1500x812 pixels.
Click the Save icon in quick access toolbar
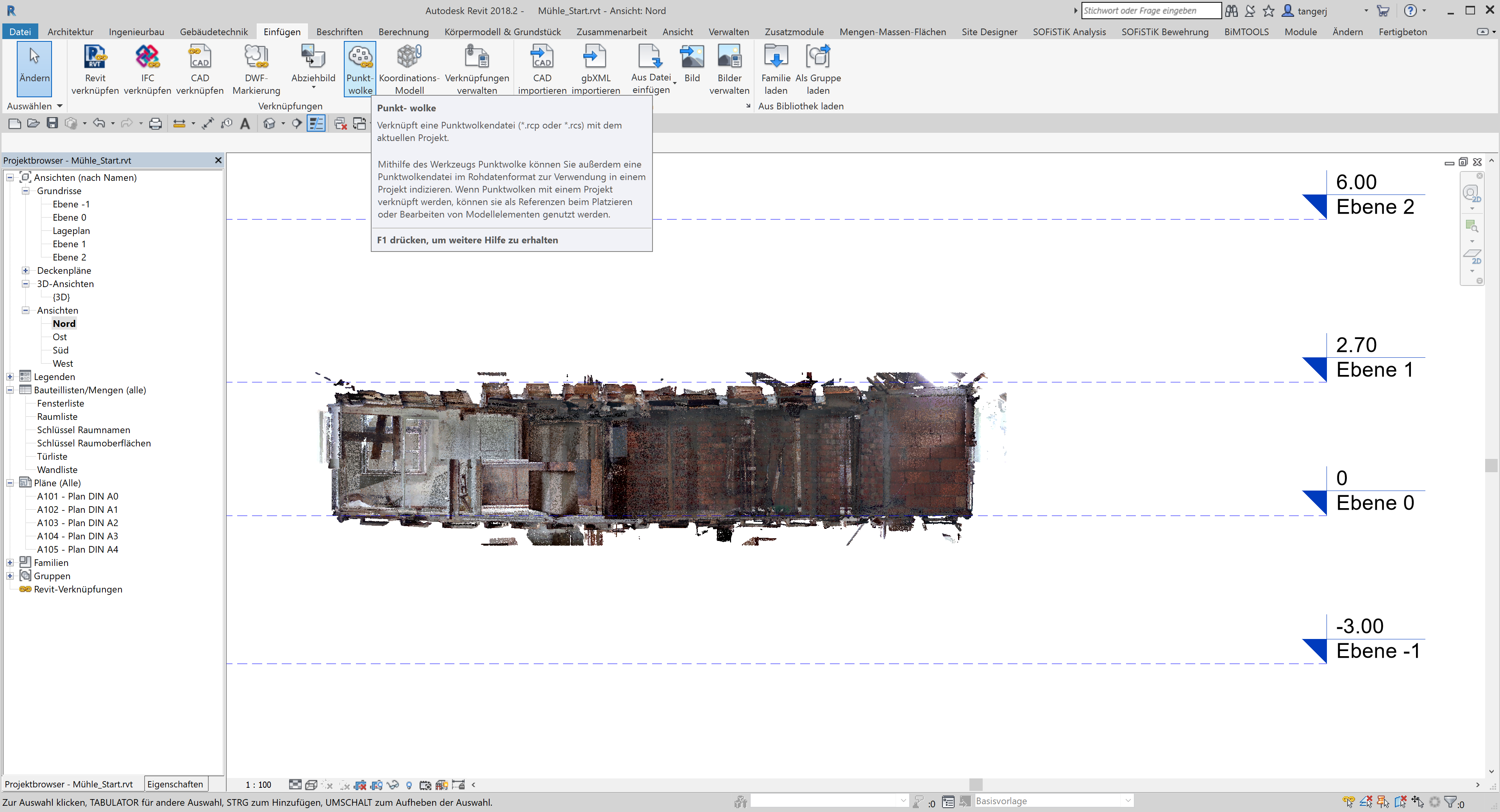click(52, 123)
